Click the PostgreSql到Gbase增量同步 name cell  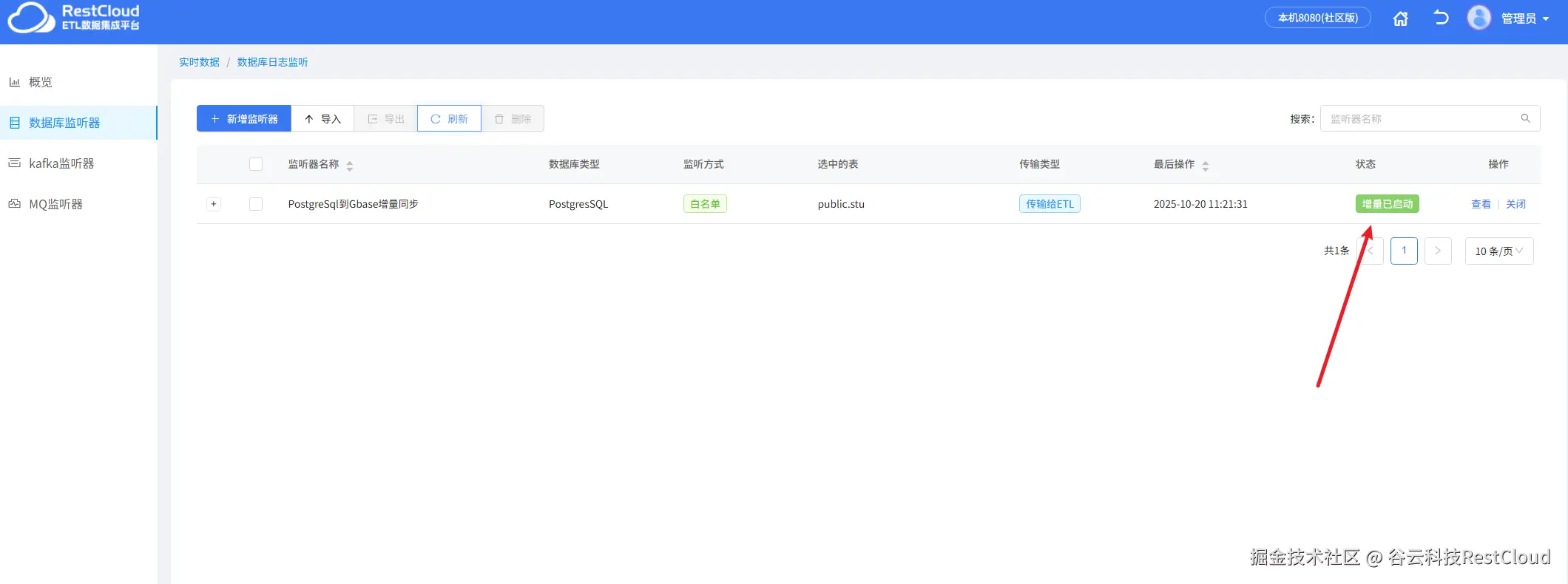[353, 204]
